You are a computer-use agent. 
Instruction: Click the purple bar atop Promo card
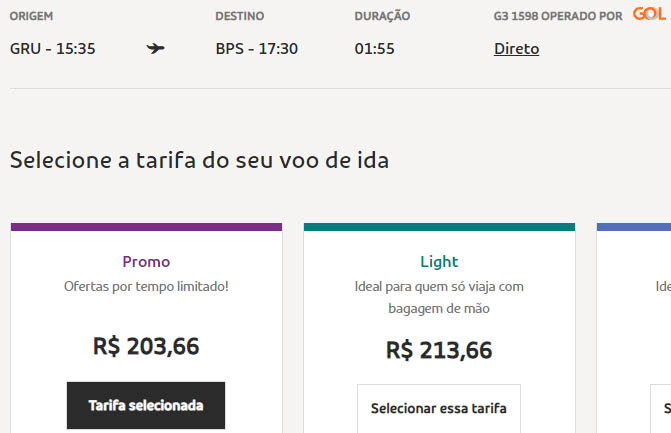[146, 227]
